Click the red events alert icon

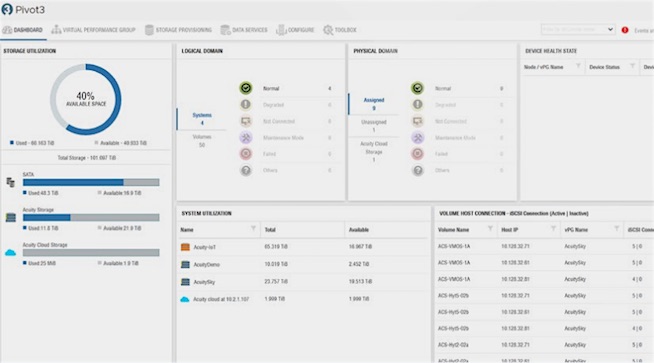tap(625, 30)
